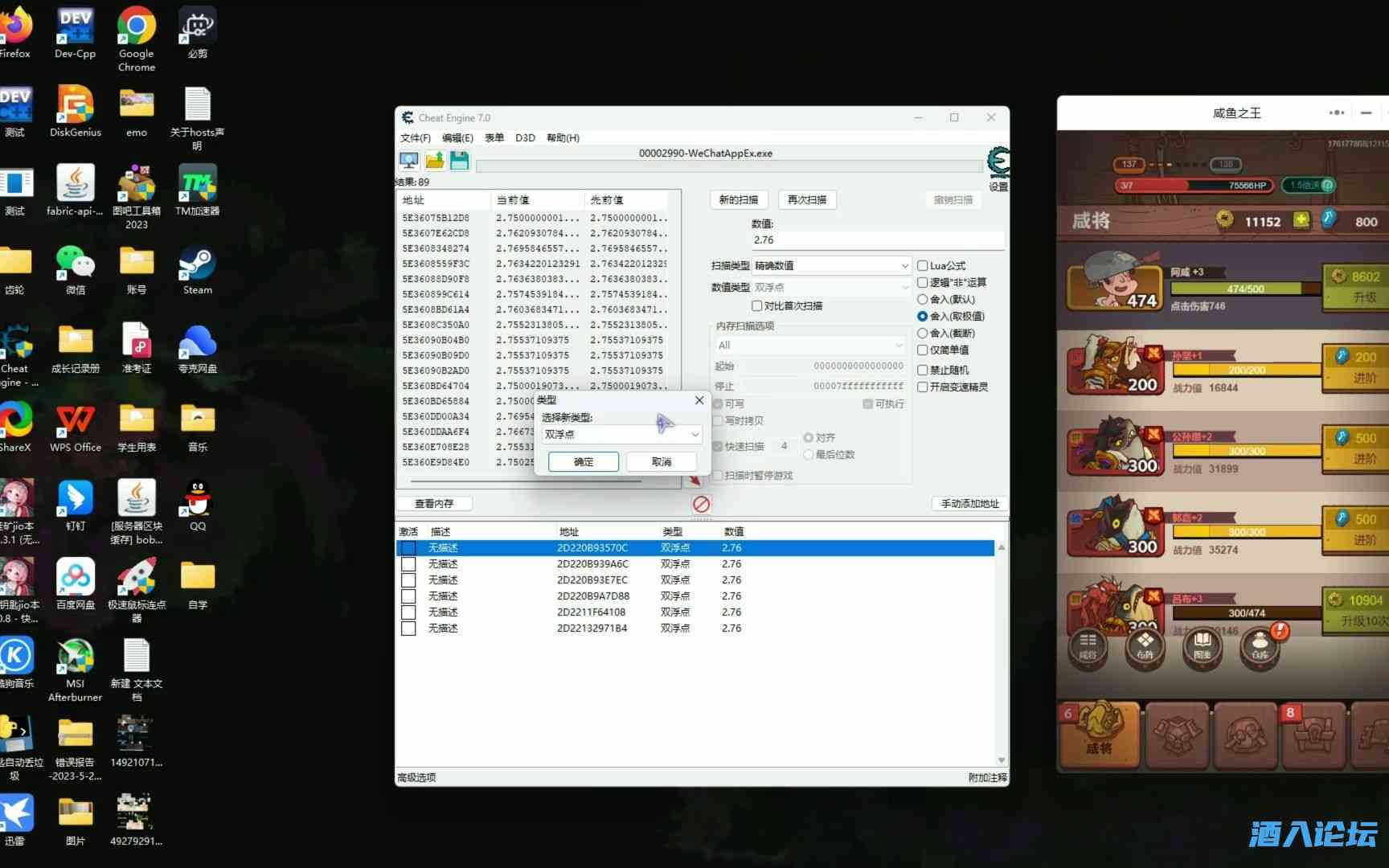Enable the Lua公式 checkbox

(923, 266)
